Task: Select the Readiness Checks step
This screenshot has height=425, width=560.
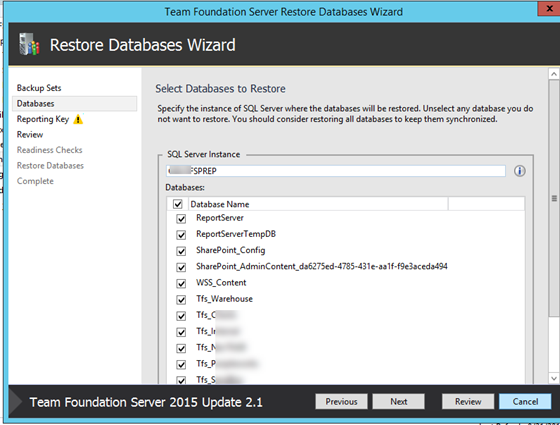Action: coord(50,150)
